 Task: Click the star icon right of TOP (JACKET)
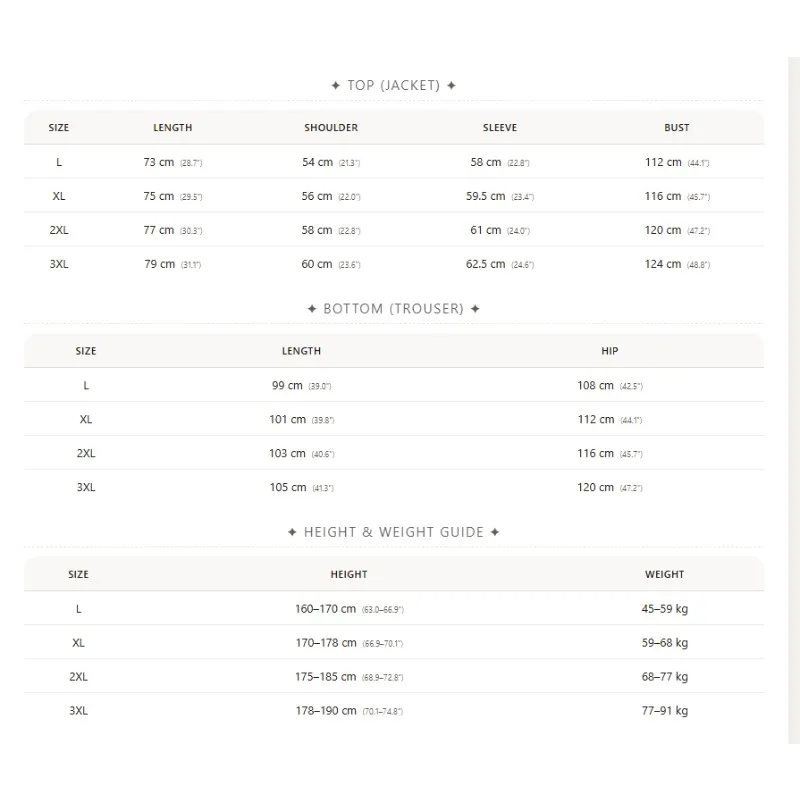451,86
